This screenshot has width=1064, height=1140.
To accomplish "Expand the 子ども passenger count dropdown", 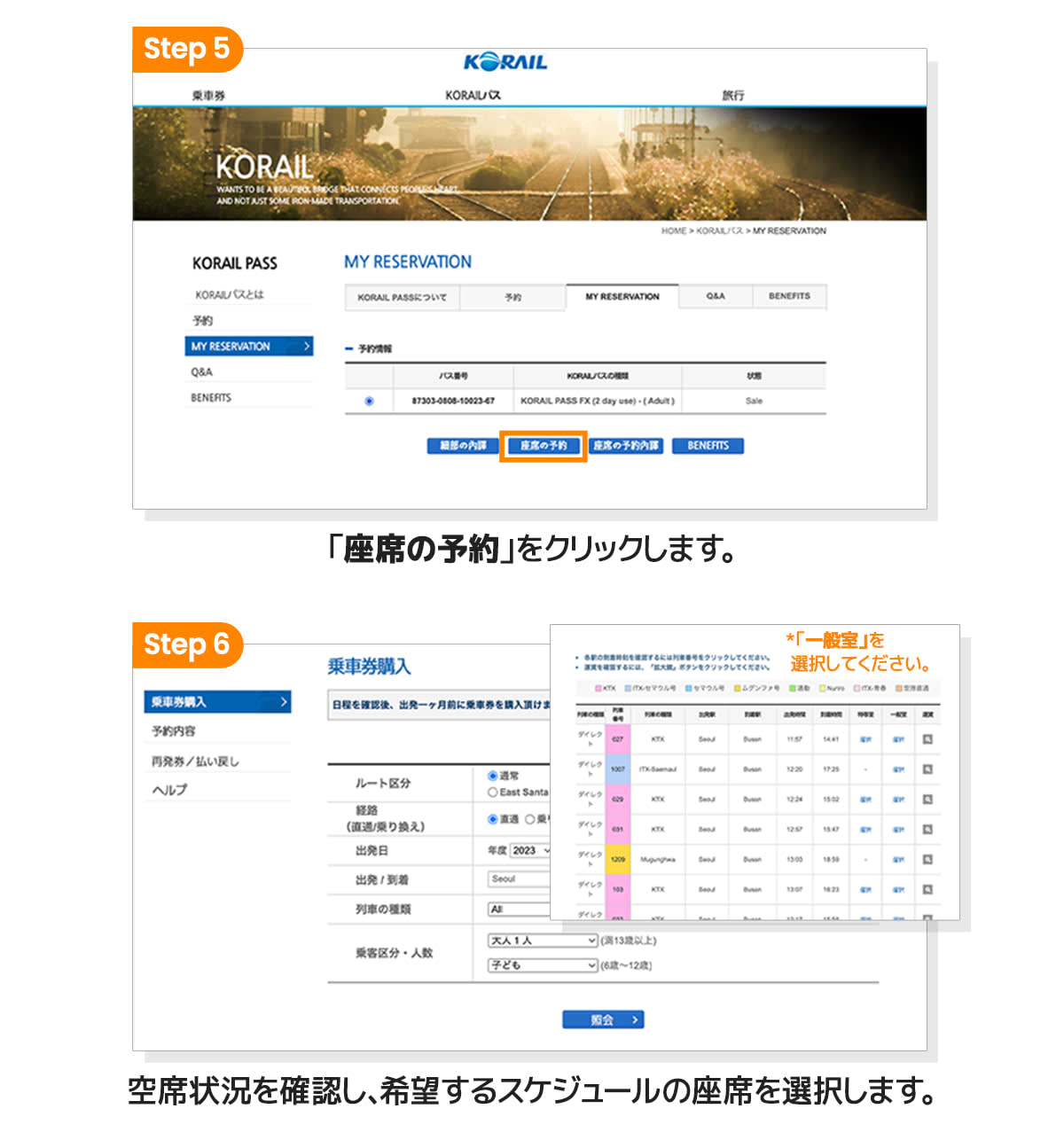I will coord(543,965).
